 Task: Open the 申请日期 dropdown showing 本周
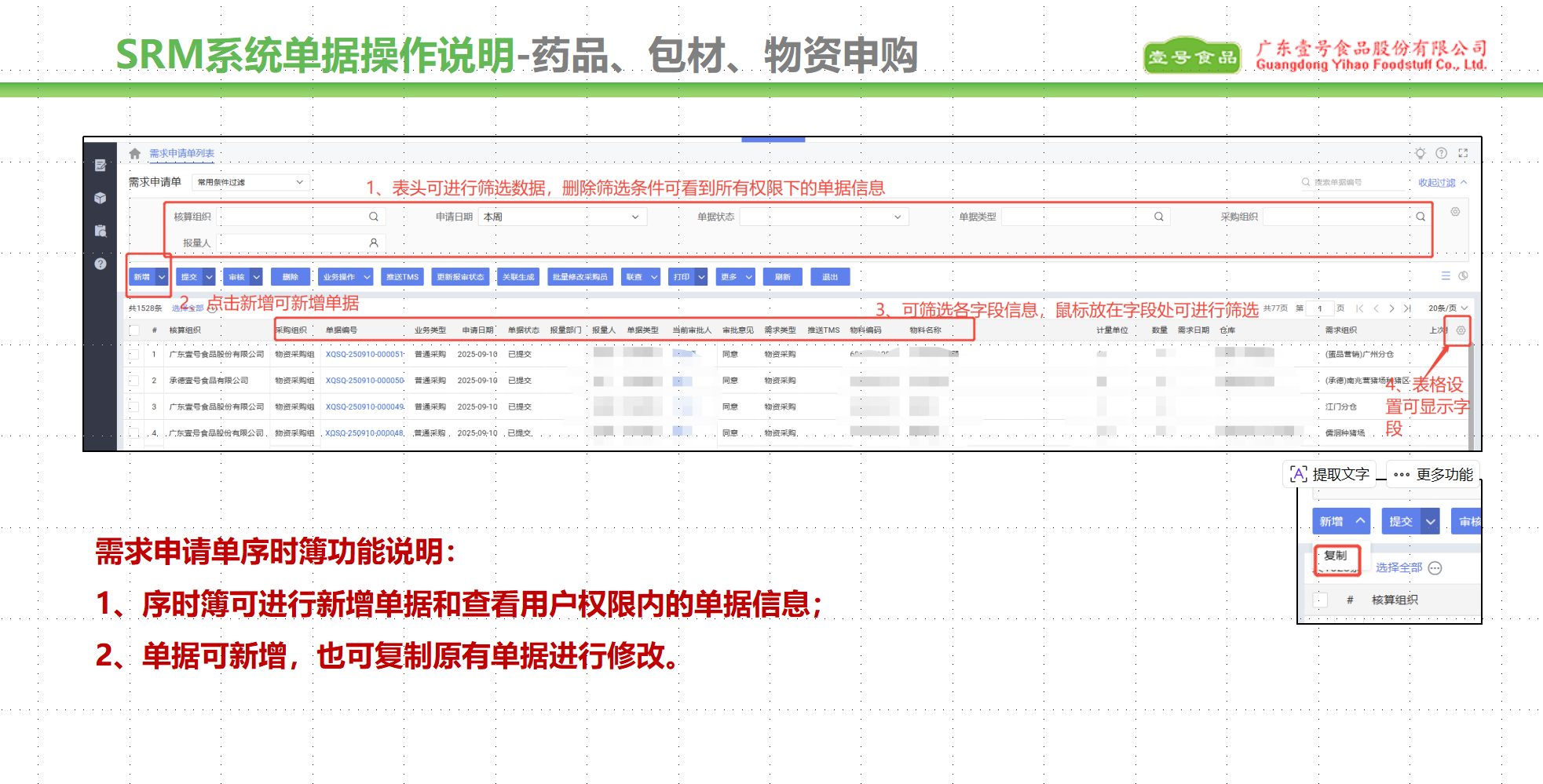[x=561, y=217]
